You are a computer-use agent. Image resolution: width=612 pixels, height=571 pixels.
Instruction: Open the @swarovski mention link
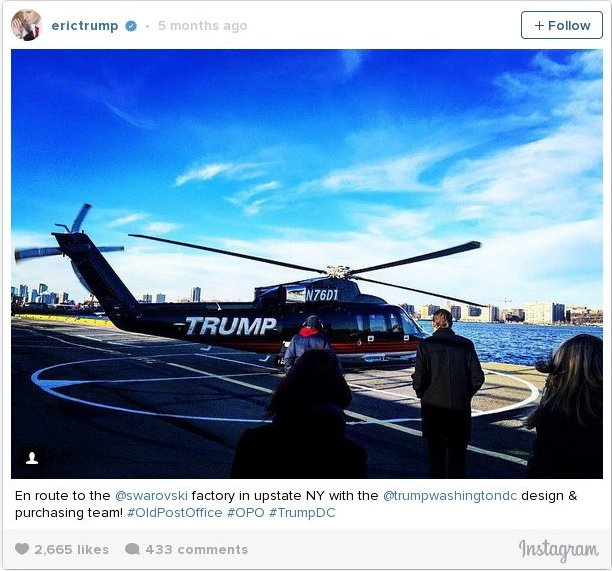tap(151, 496)
